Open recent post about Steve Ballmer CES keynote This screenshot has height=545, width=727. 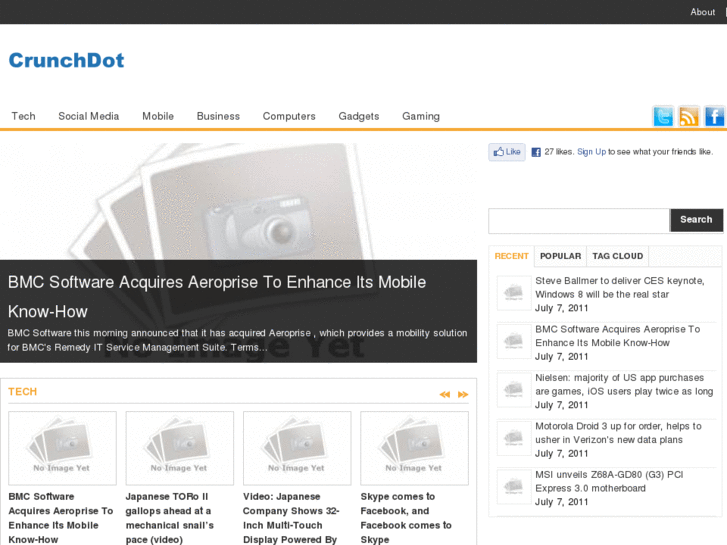pos(619,288)
